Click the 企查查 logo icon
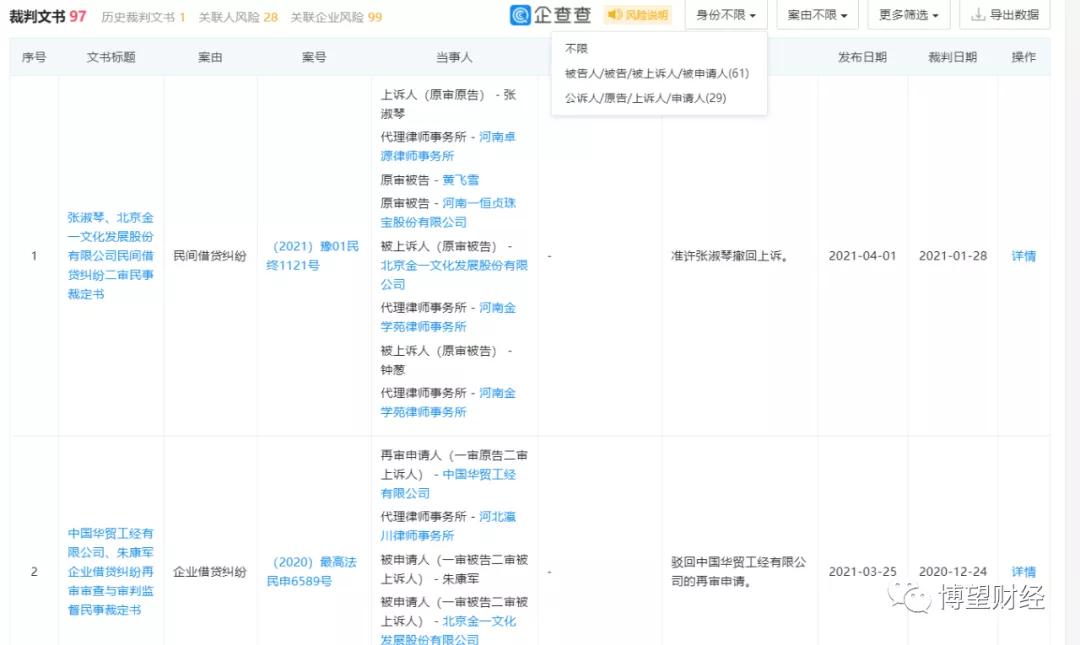 pyautogui.click(x=521, y=15)
